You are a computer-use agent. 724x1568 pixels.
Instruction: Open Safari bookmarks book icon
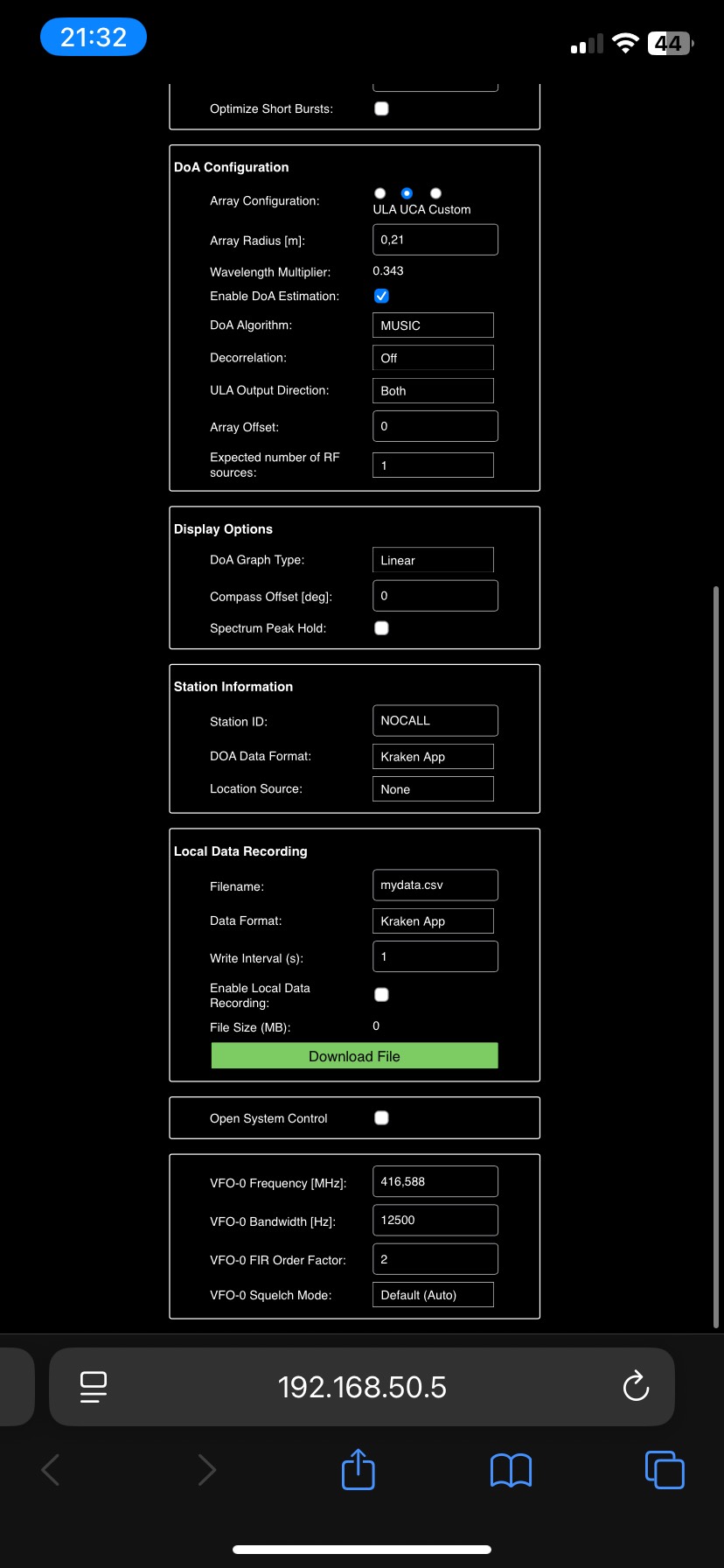[x=511, y=1470]
